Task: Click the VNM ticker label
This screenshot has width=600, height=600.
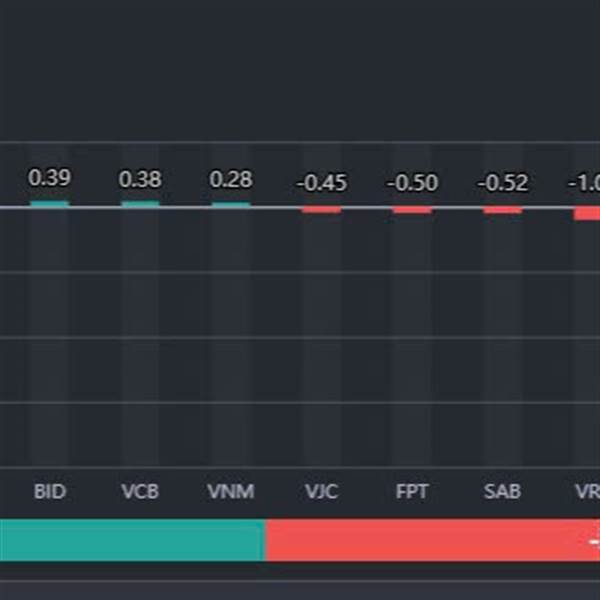Action: (231, 492)
